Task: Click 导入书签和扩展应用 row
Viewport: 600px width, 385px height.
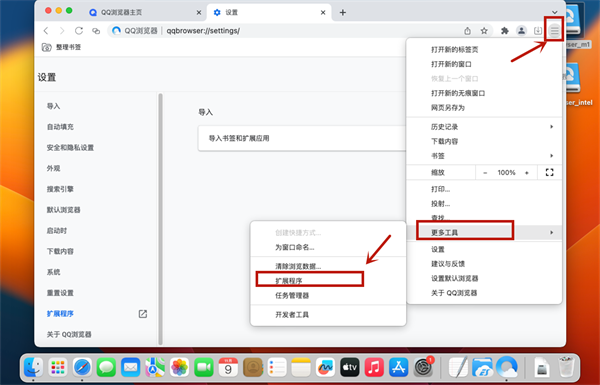Action: point(302,138)
